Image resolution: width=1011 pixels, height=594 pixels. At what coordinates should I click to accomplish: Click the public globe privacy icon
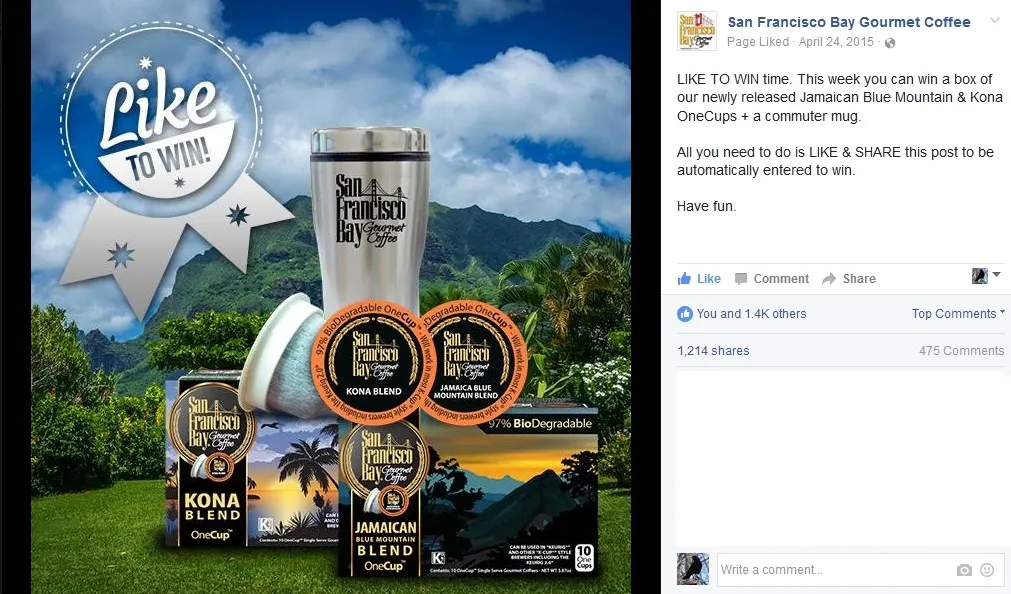click(x=890, y=43)
